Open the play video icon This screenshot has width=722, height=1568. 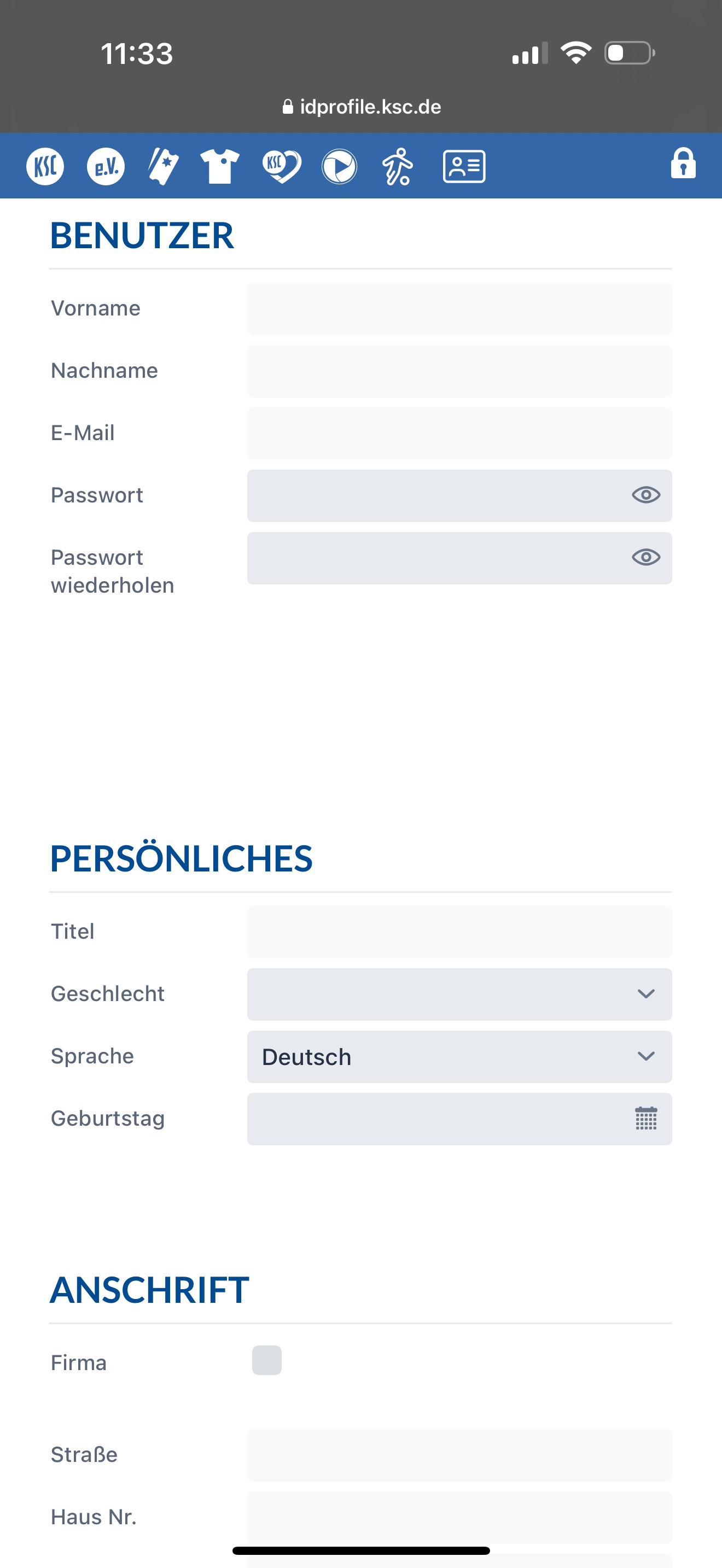(x=339, y=166)
